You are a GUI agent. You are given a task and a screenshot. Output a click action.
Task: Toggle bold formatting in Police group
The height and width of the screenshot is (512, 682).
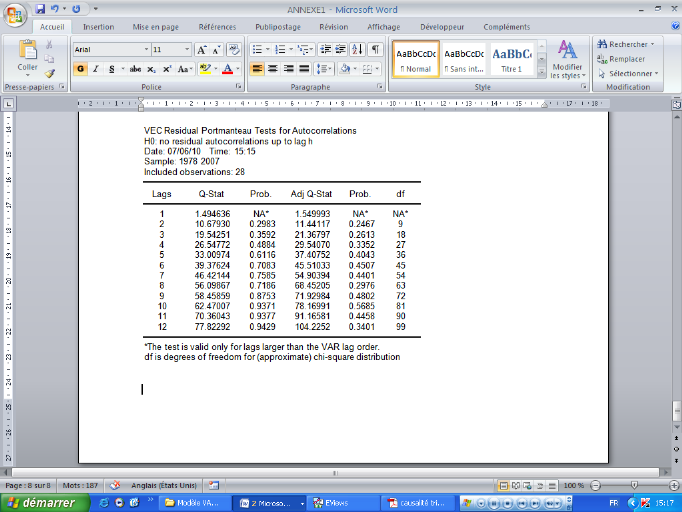coord(80,69)
